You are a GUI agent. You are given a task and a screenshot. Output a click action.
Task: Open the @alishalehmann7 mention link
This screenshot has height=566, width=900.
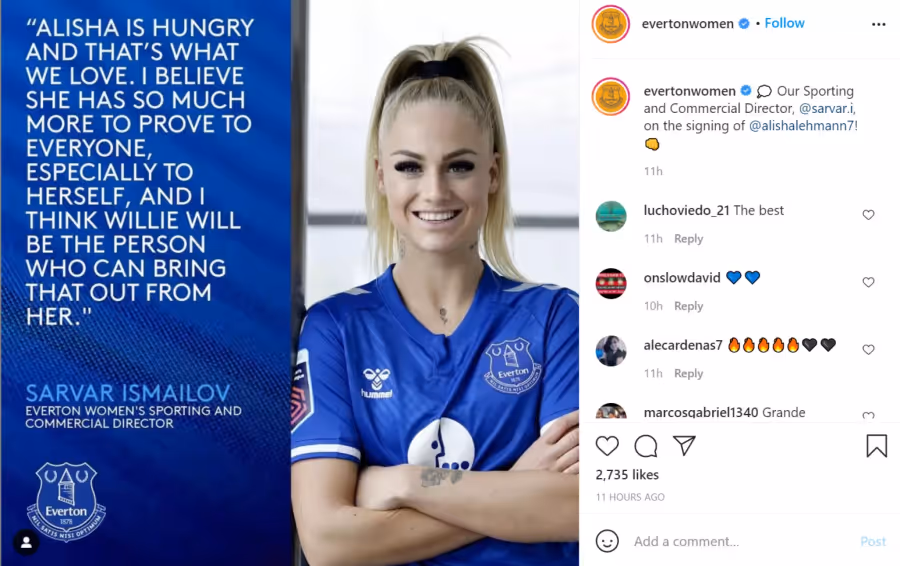[x=801, y=126]
